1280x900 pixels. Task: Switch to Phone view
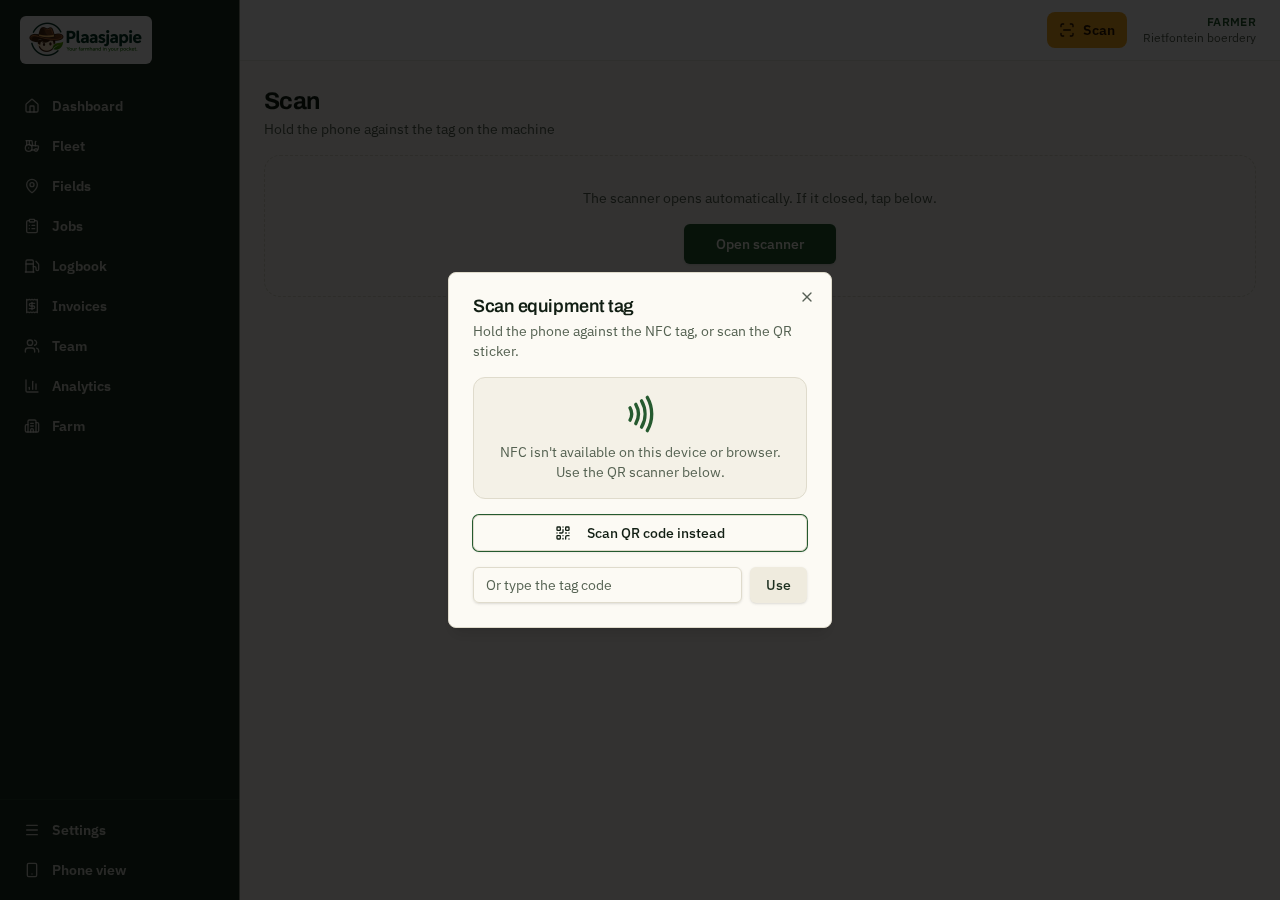point(120,870)
